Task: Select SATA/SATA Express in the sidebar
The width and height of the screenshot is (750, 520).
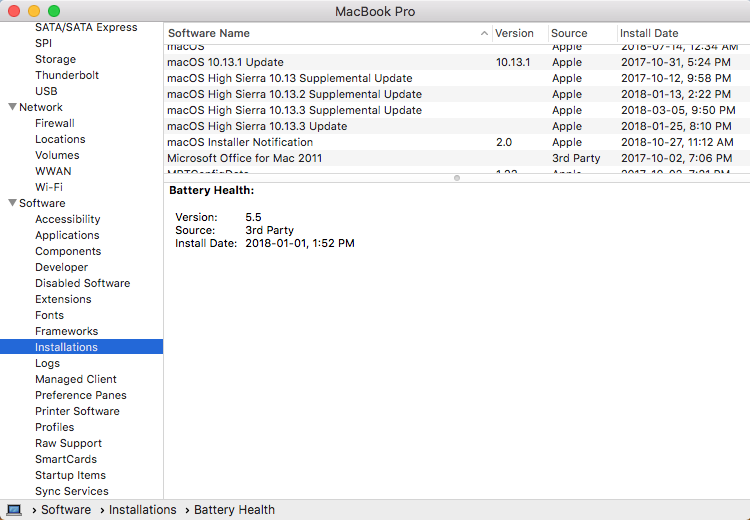Action: [86, 27]
